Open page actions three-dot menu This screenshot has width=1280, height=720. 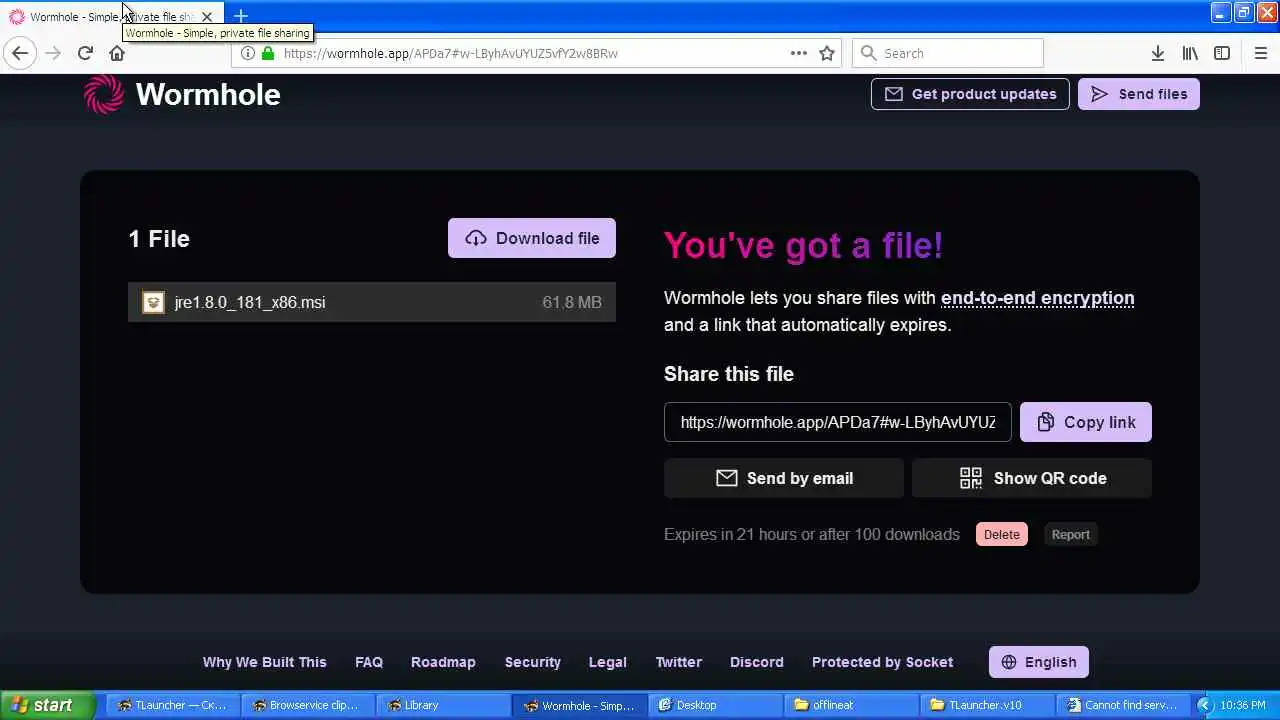click(798, 53)
